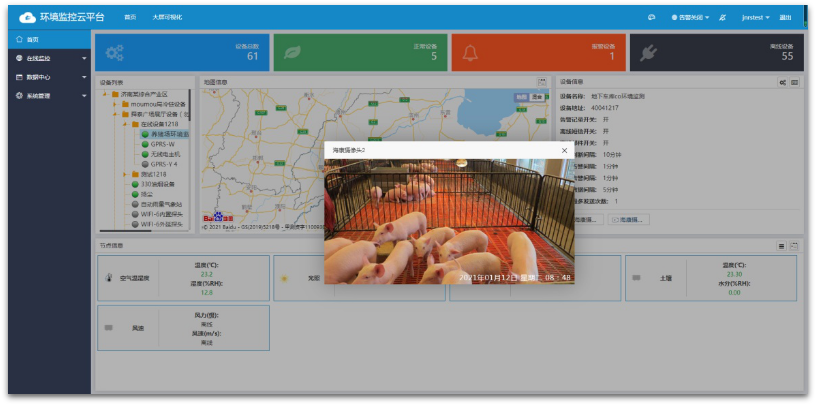Image resolution: width=817 pixels, height=405 pixels.
Task: Click the cloud logo of 环境监控云平台
Action: click(x=26, y=17)
